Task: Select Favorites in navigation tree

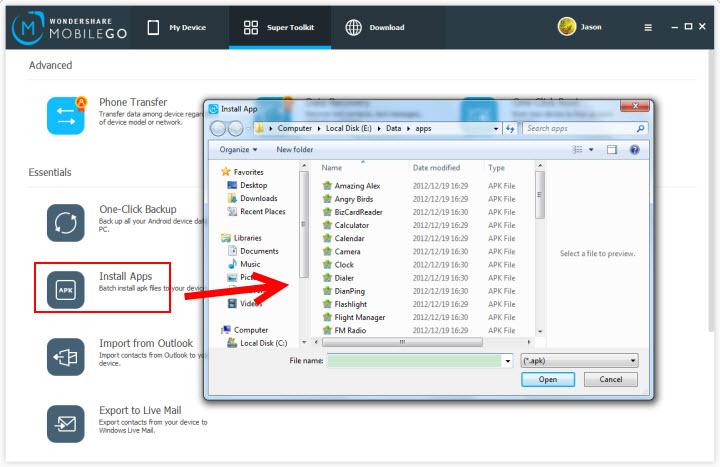Action: pos(248,172)
